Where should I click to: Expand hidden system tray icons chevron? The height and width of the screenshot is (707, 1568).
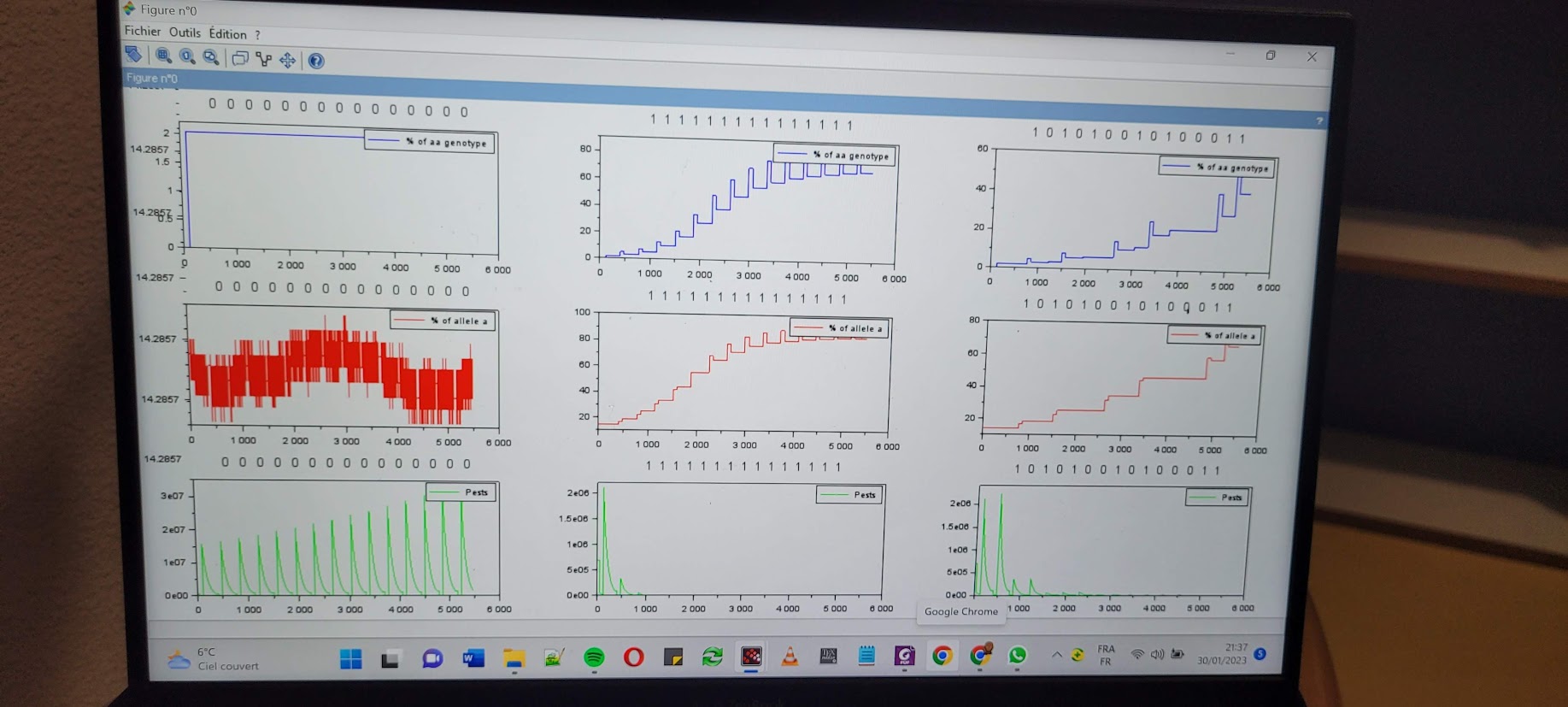[x=1056, y=655]
